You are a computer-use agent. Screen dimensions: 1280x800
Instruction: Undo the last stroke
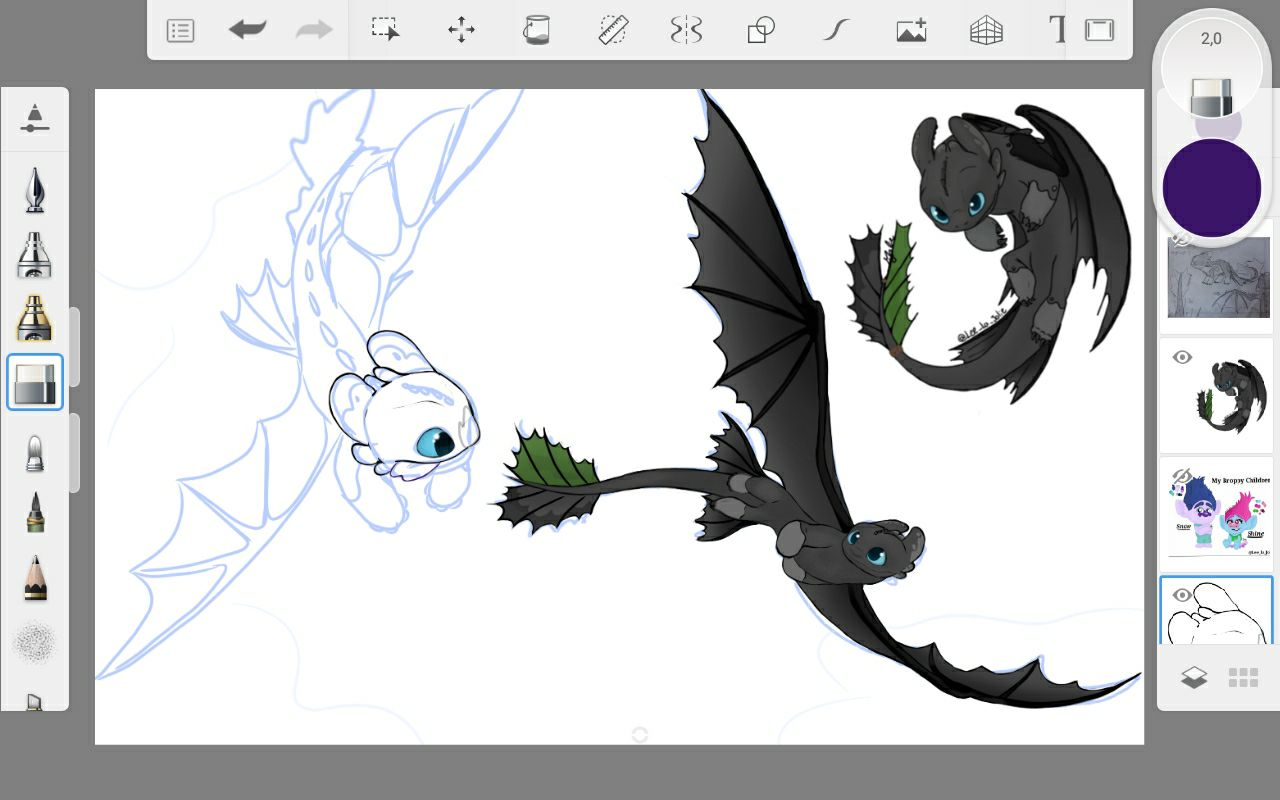[x=247, y=30]
